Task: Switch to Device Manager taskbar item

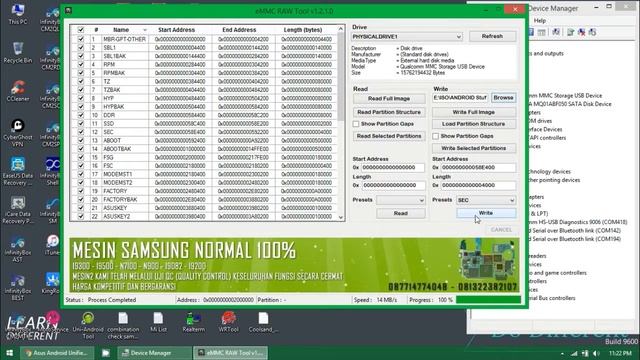Action: (x=154, y=353)
